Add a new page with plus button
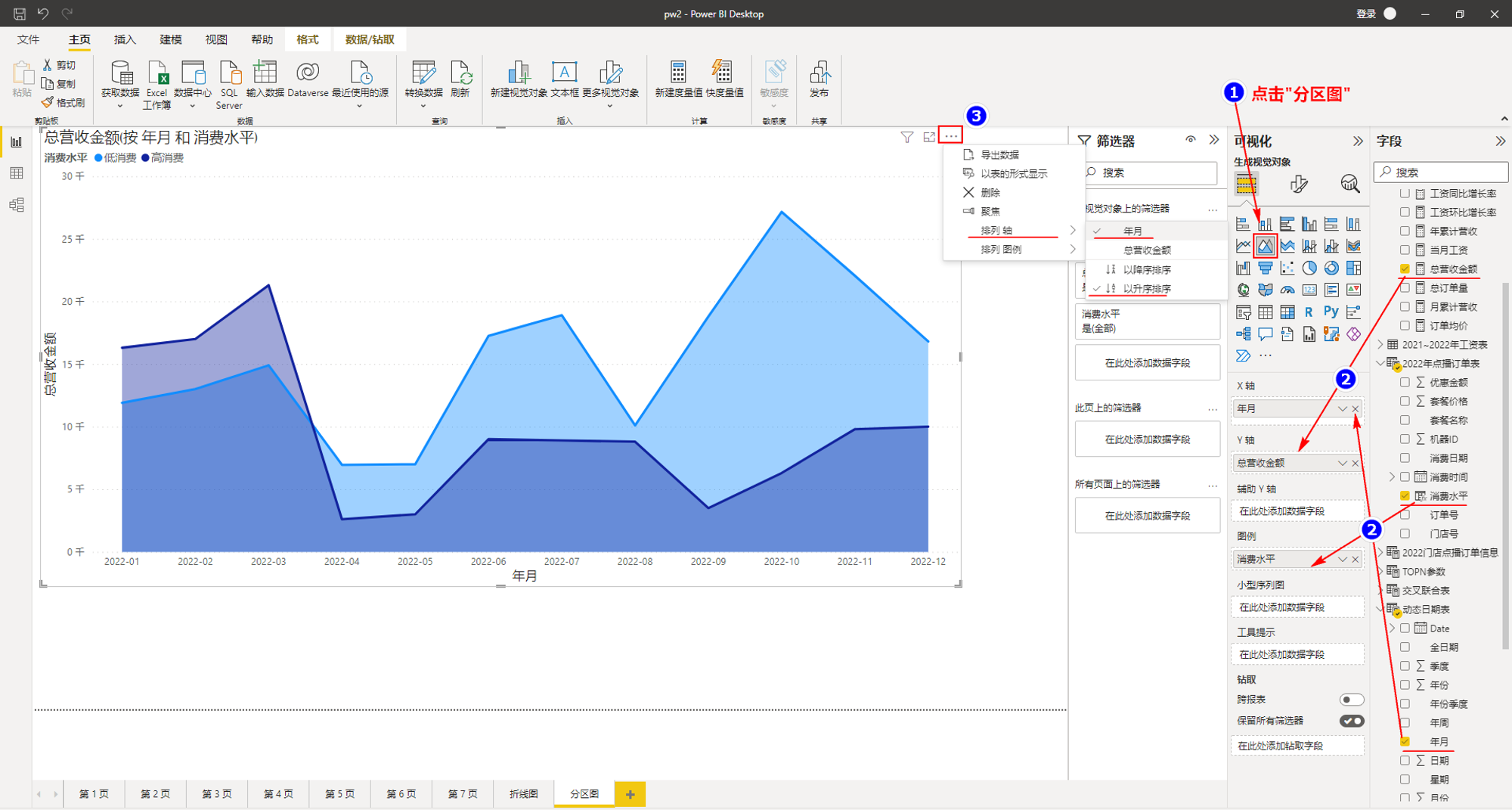Screen dimensions: 1512x810 630,793
